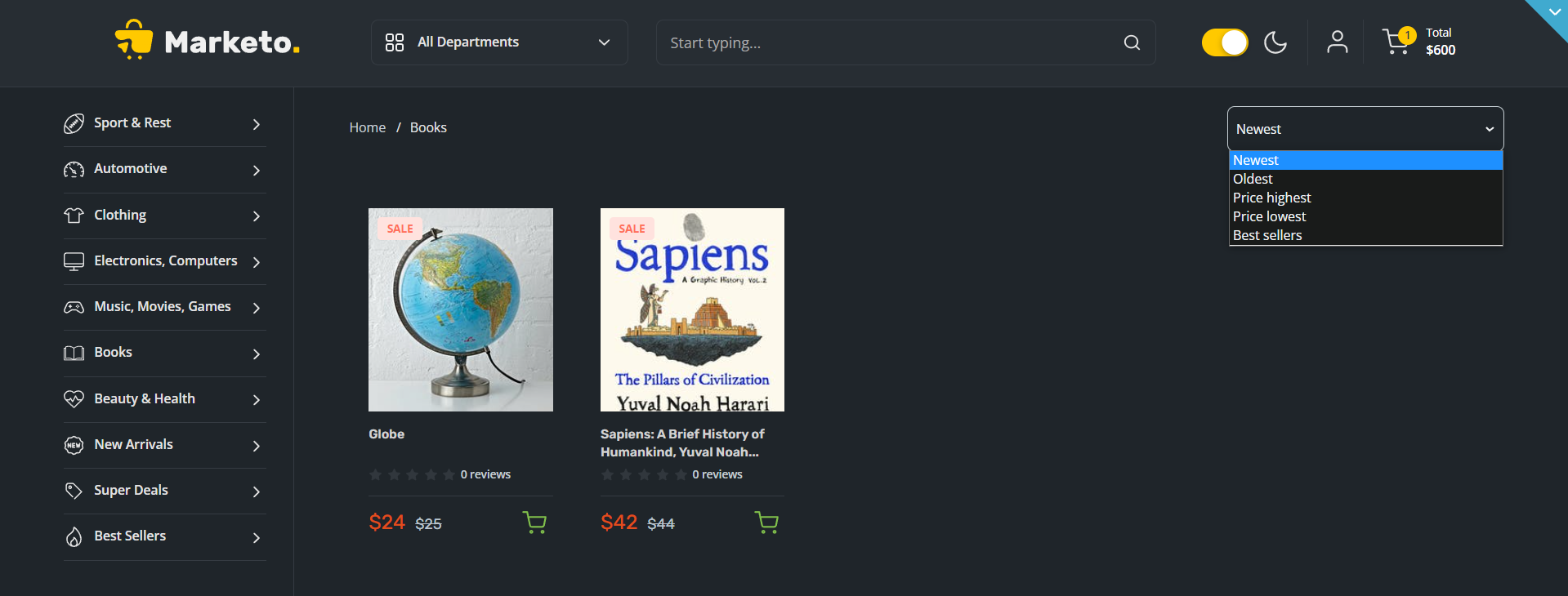Click the Marketo shopping bag logo
The image size is (1568, 596).
pos(134,39)
